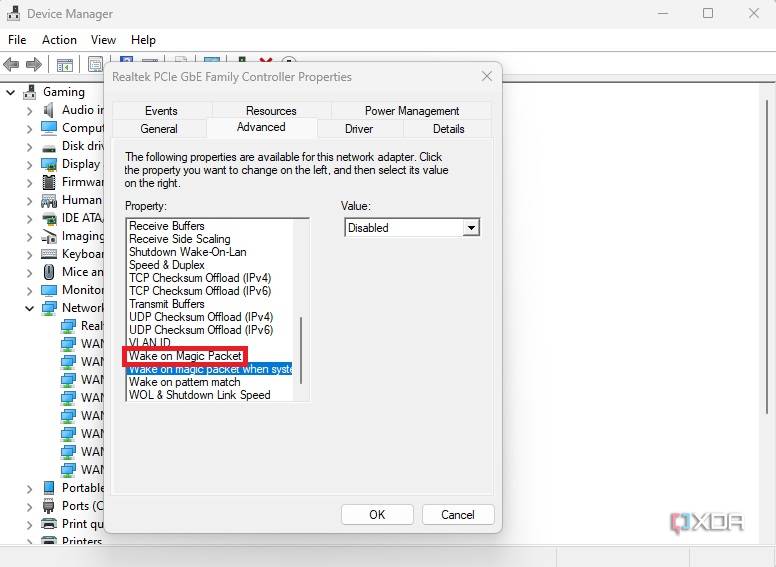Image resolution: width=776 pixels, height=567 pixels.
Task: Click the Print queues printer icon
Action: tap(49, 523)
